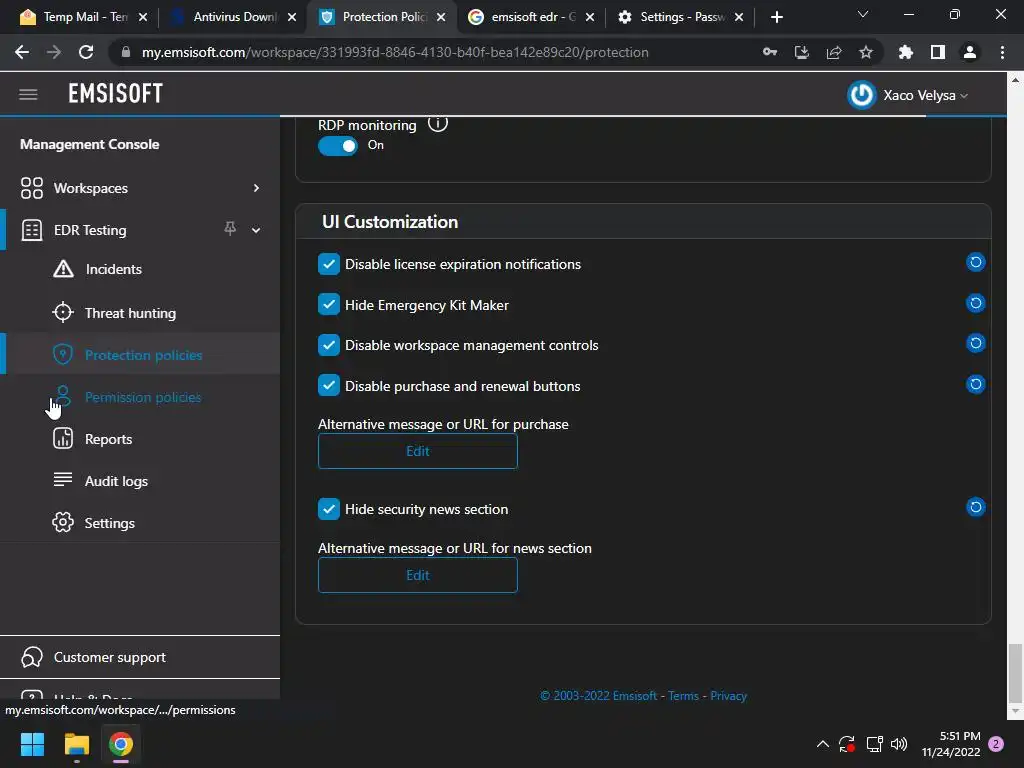Image resolution: width=1024 pixels, height=768 pixels.
Task: Go back to previous page
Action: coord(22,52)
